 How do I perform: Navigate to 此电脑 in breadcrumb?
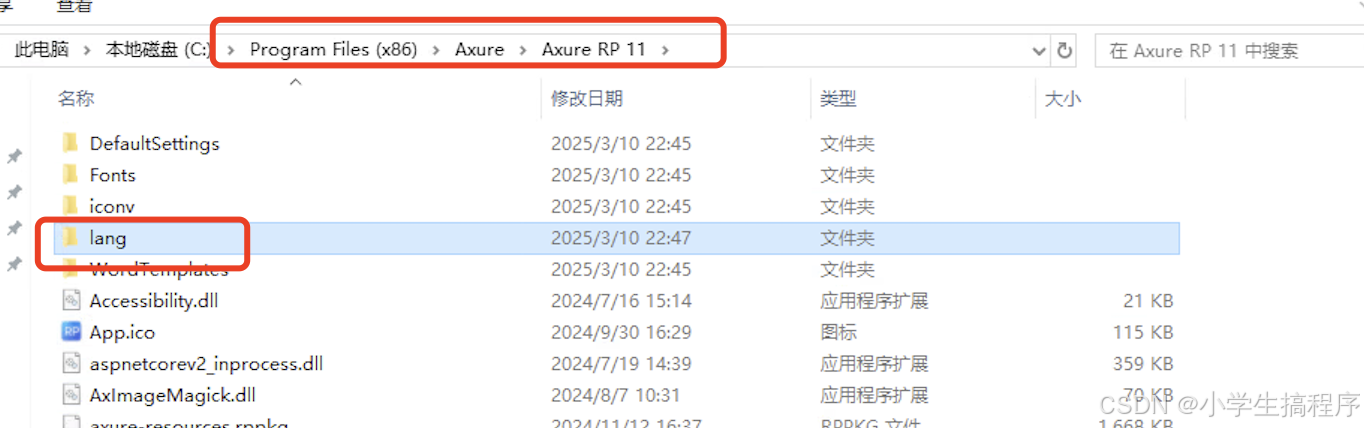42,49
